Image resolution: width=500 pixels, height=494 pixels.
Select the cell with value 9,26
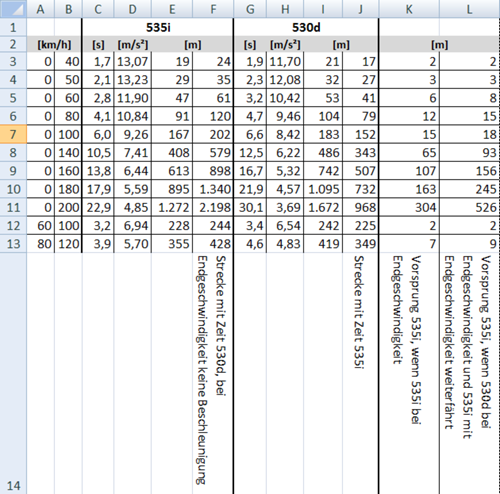(132, 134)
